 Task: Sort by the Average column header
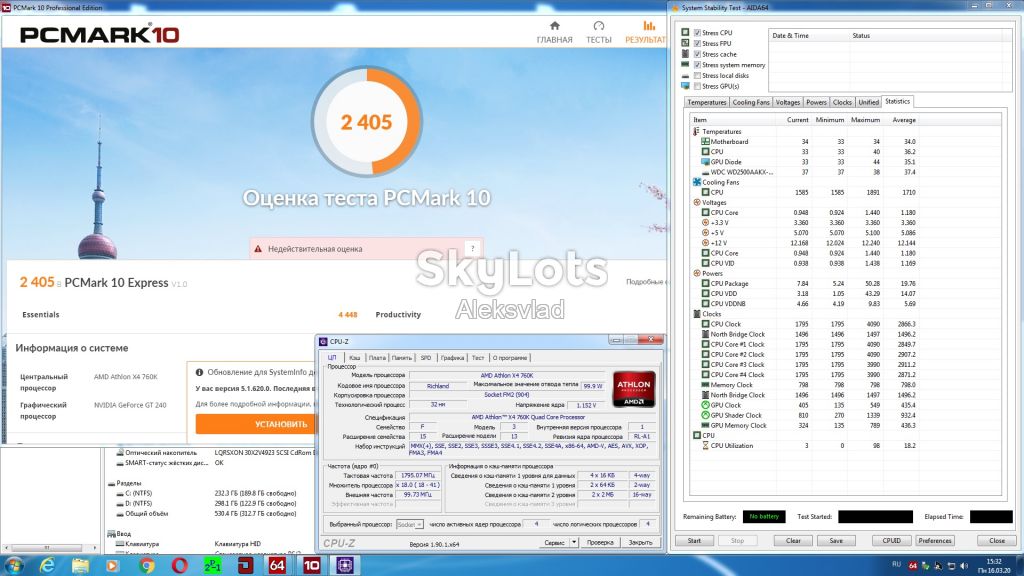point(903,120)
